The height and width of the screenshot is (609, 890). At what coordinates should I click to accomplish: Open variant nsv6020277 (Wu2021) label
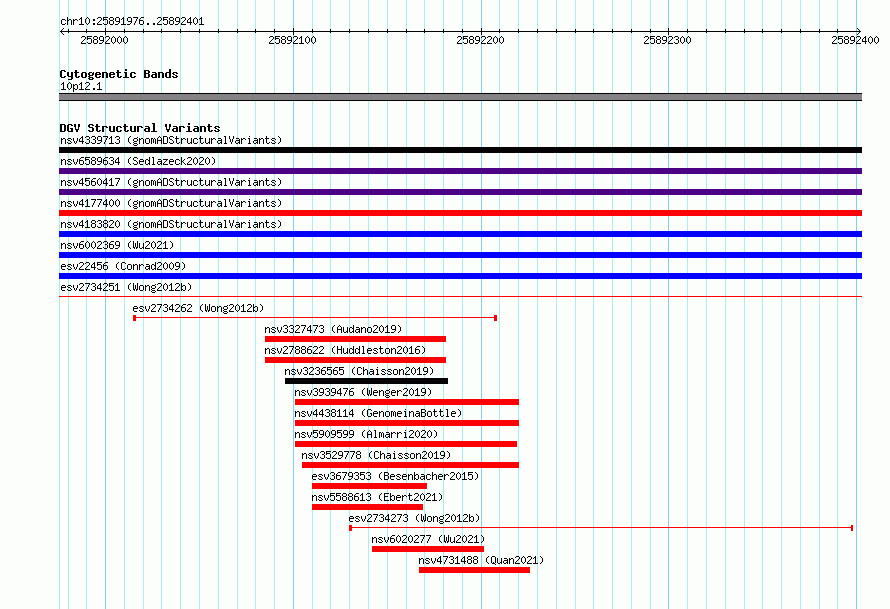pos(428,539)
